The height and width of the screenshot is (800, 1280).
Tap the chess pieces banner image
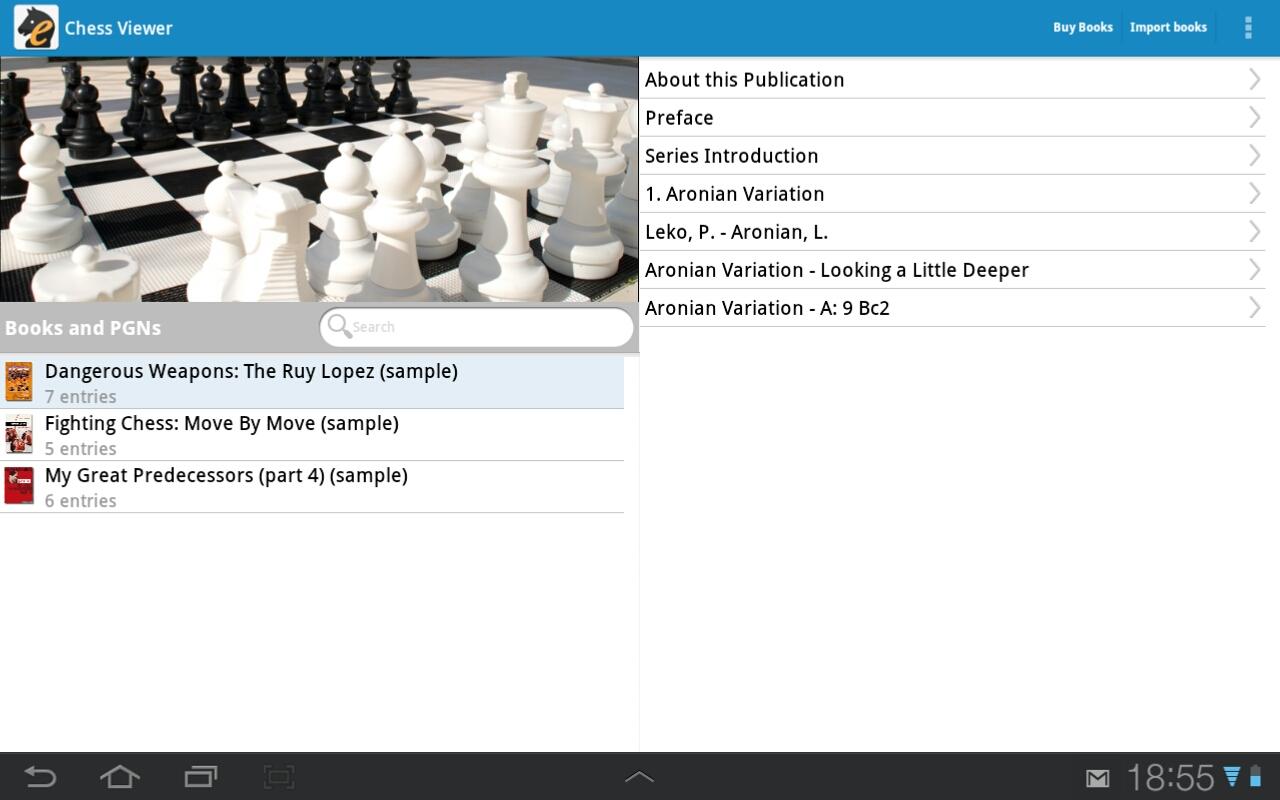click(x=319, y=179)
